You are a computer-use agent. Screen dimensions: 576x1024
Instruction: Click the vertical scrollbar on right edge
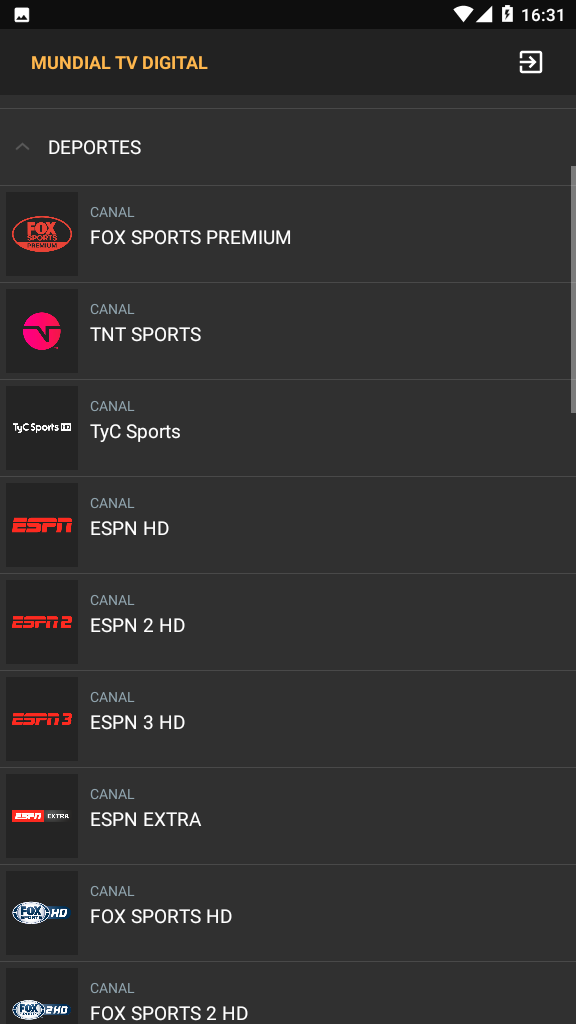pyautogui.click(x=573, y=289)
